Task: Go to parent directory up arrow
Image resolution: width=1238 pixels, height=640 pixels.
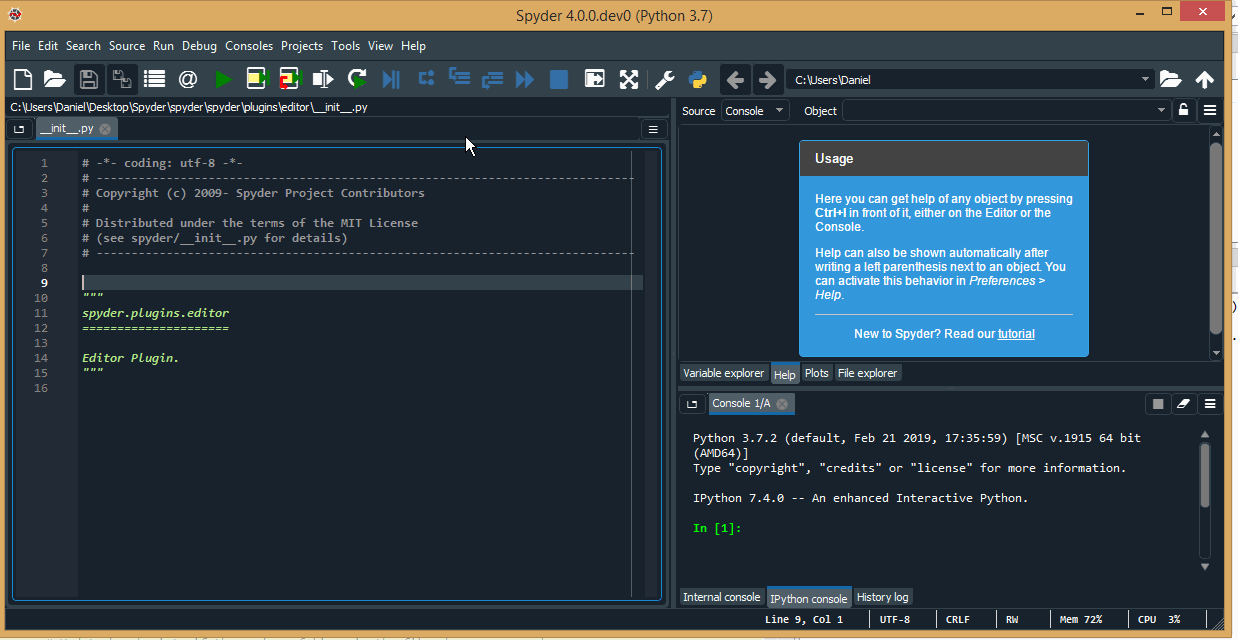Action: 1204,79
